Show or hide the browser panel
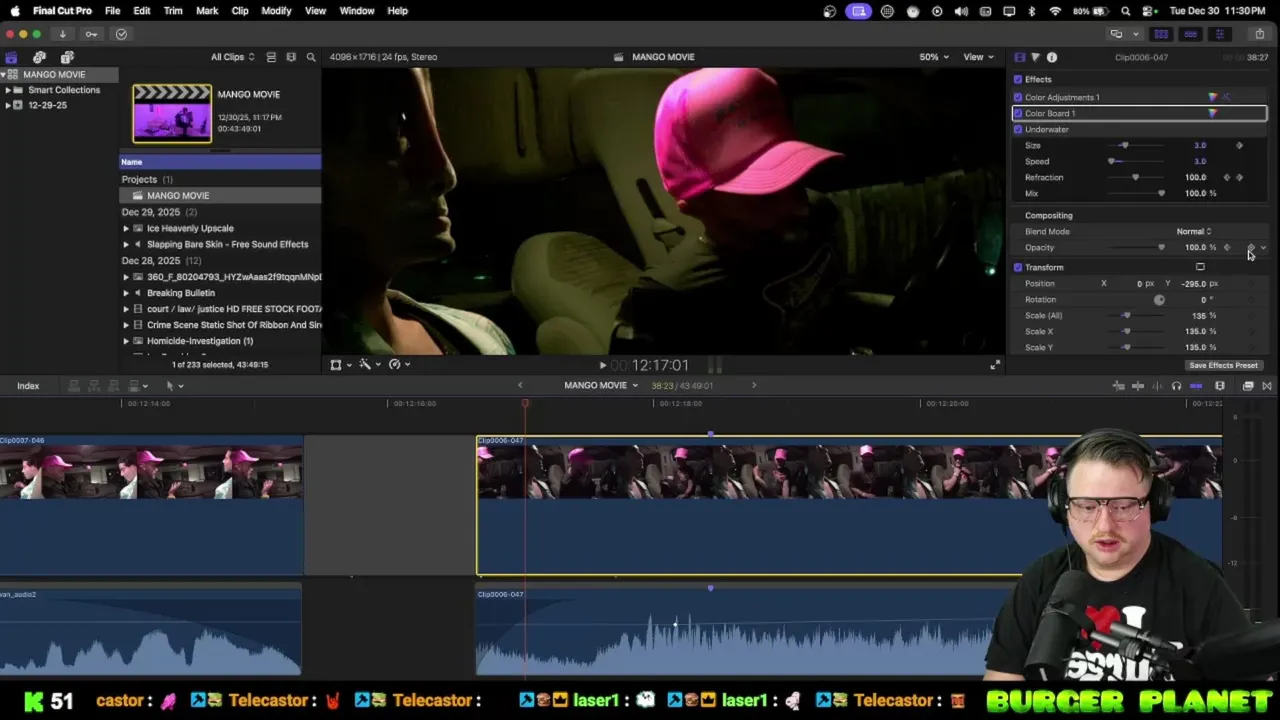Screen dimensions: 1280x720 1161,34
